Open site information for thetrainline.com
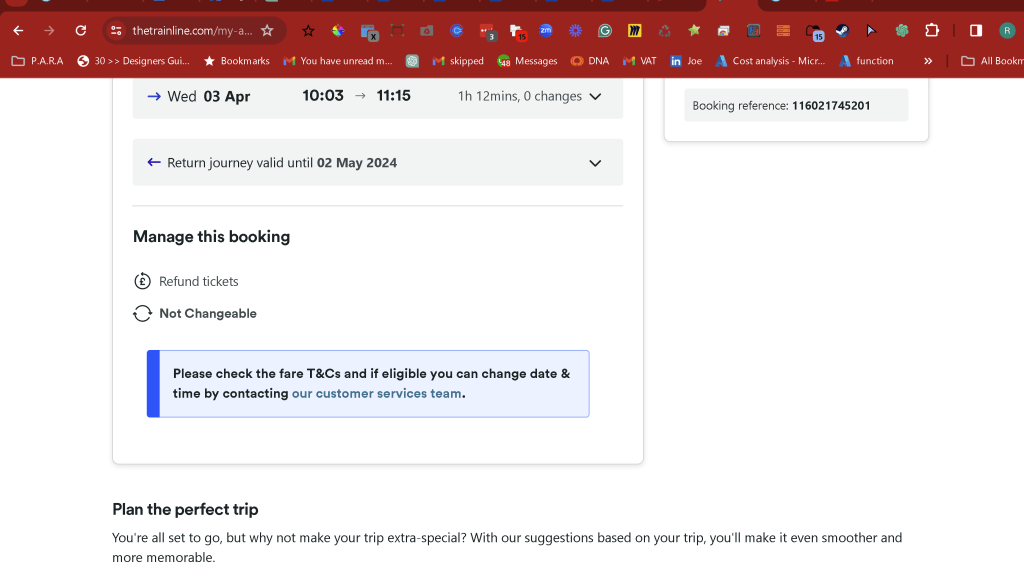Screen dimensions: 1024x584 (116, 31)
